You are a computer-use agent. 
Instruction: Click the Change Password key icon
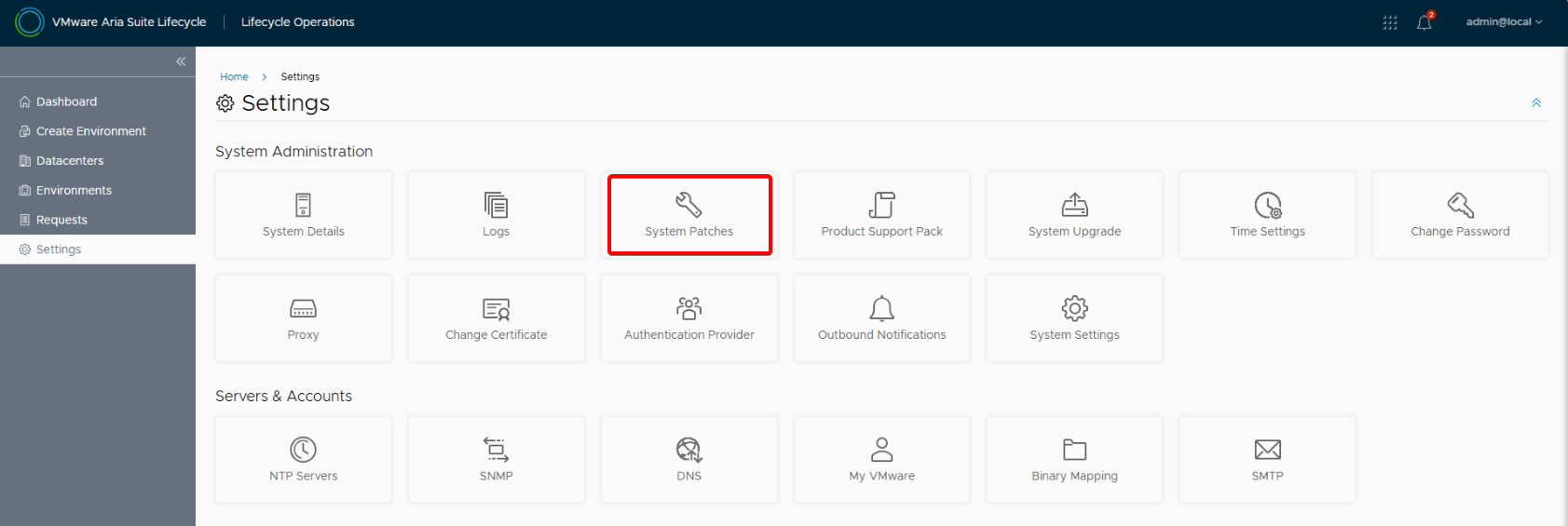pyautogui.click(x=1460, y=205)
